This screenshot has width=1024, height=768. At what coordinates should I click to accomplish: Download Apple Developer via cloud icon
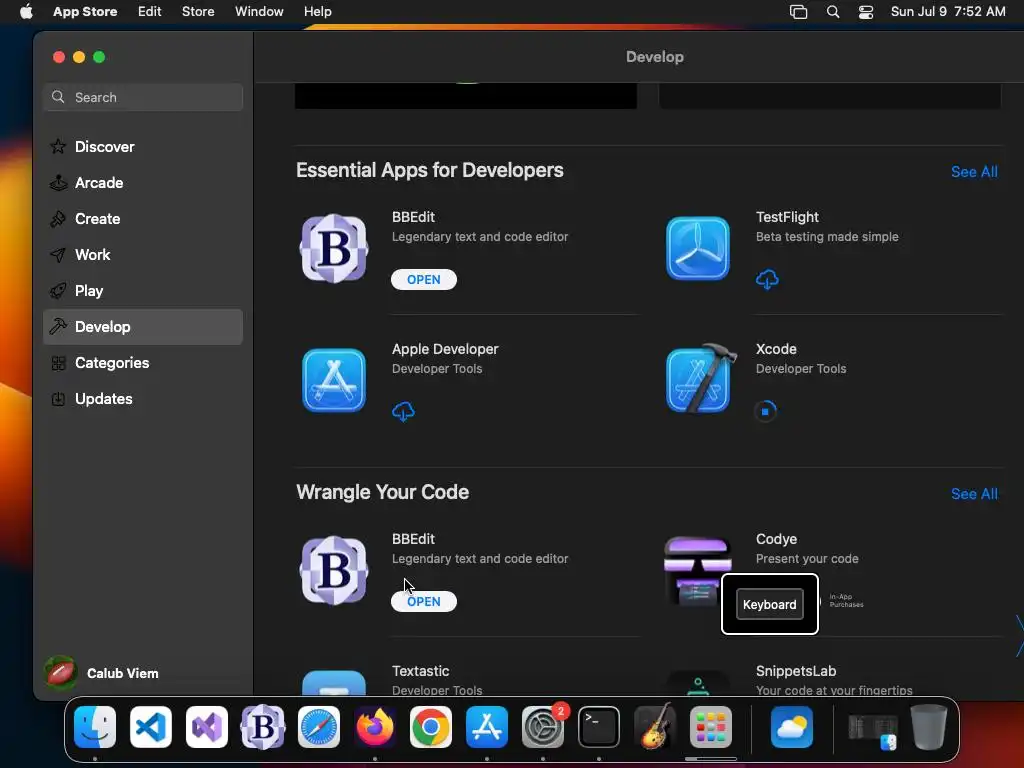(403, 411)
